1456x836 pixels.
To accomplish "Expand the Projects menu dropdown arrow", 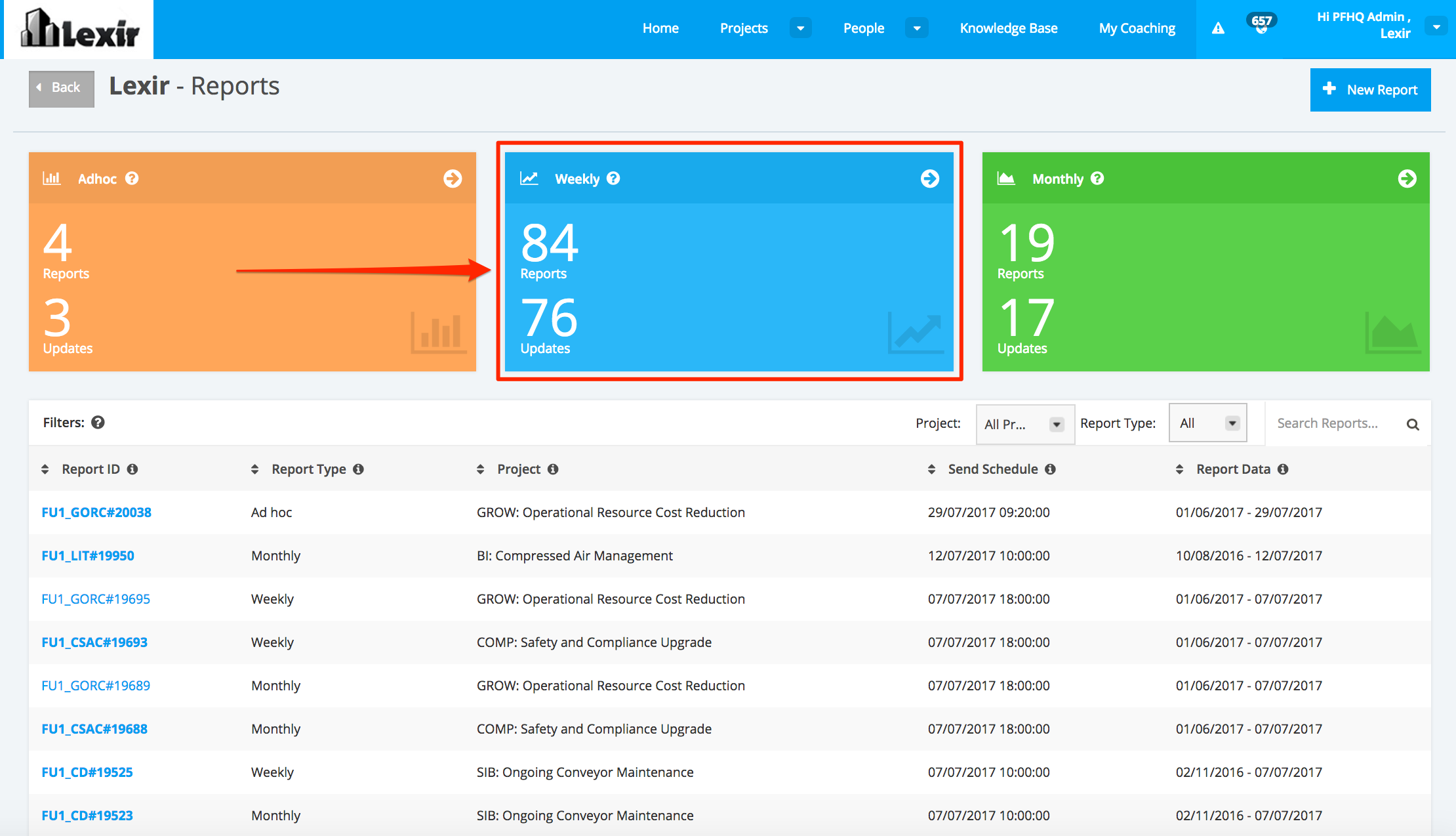I will point(800,28).
